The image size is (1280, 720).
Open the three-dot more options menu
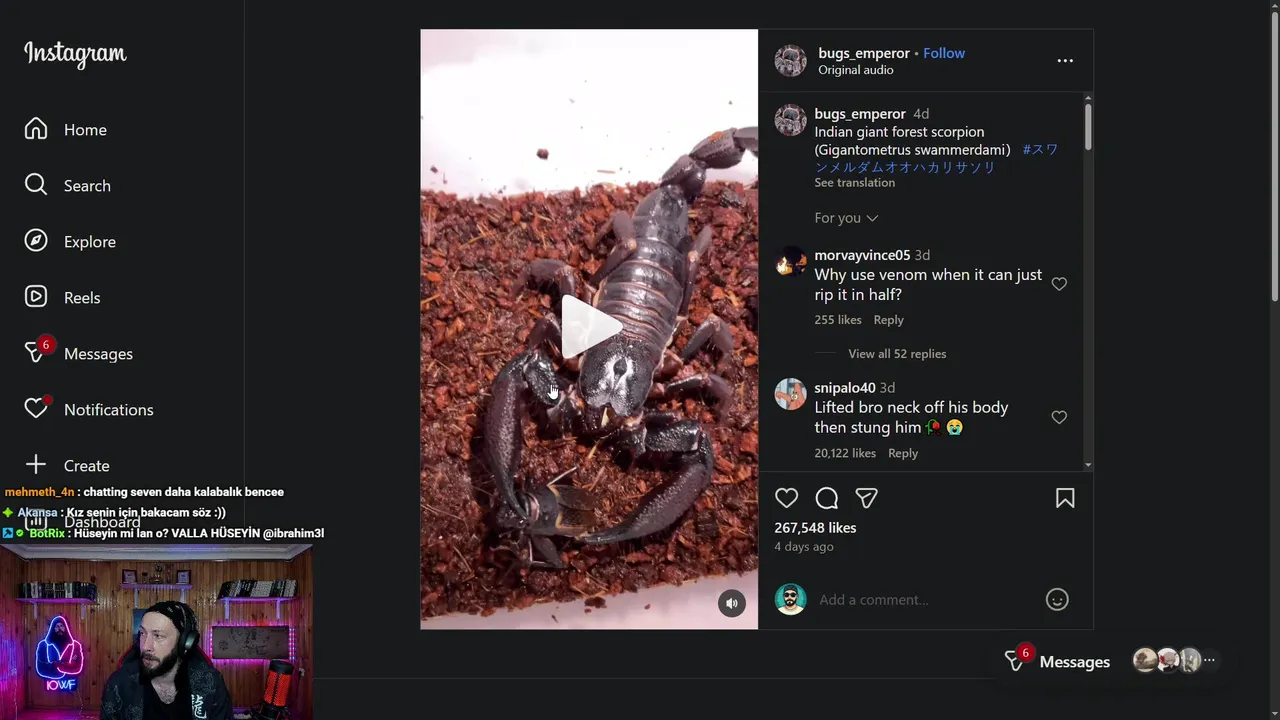click(x=1065, y=61)
